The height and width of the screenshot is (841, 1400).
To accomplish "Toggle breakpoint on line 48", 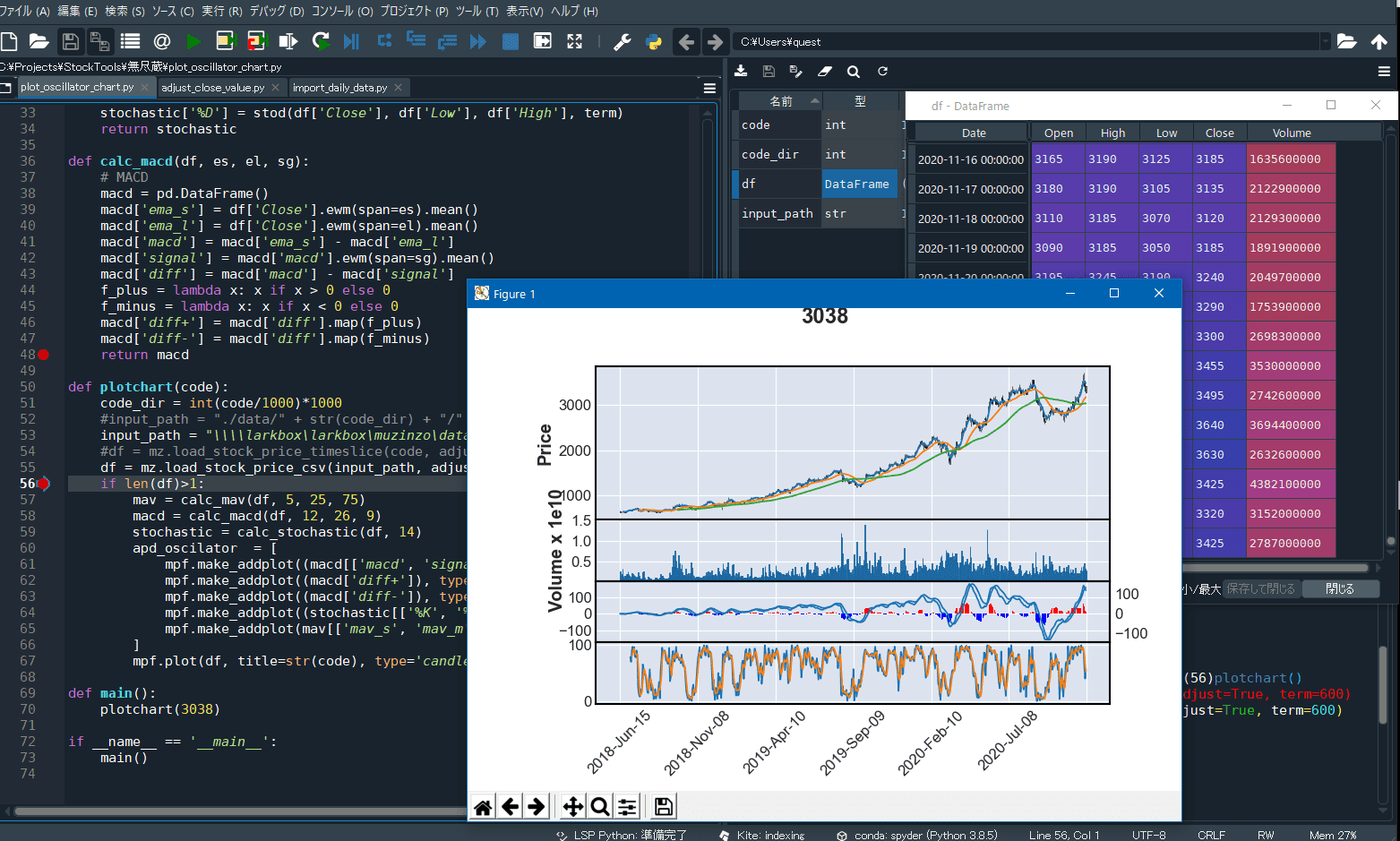I will point(43,355).
